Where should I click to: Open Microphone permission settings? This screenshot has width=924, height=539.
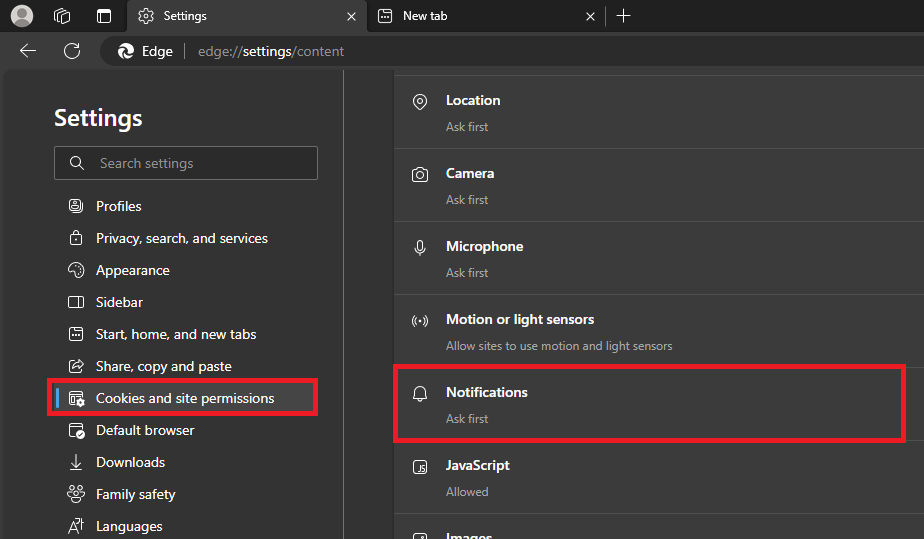659,258
